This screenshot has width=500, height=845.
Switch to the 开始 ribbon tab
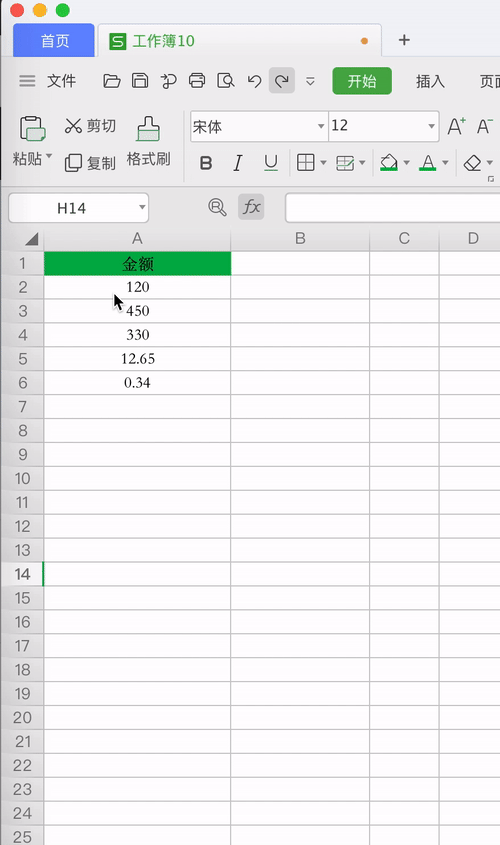coord(362,81)
